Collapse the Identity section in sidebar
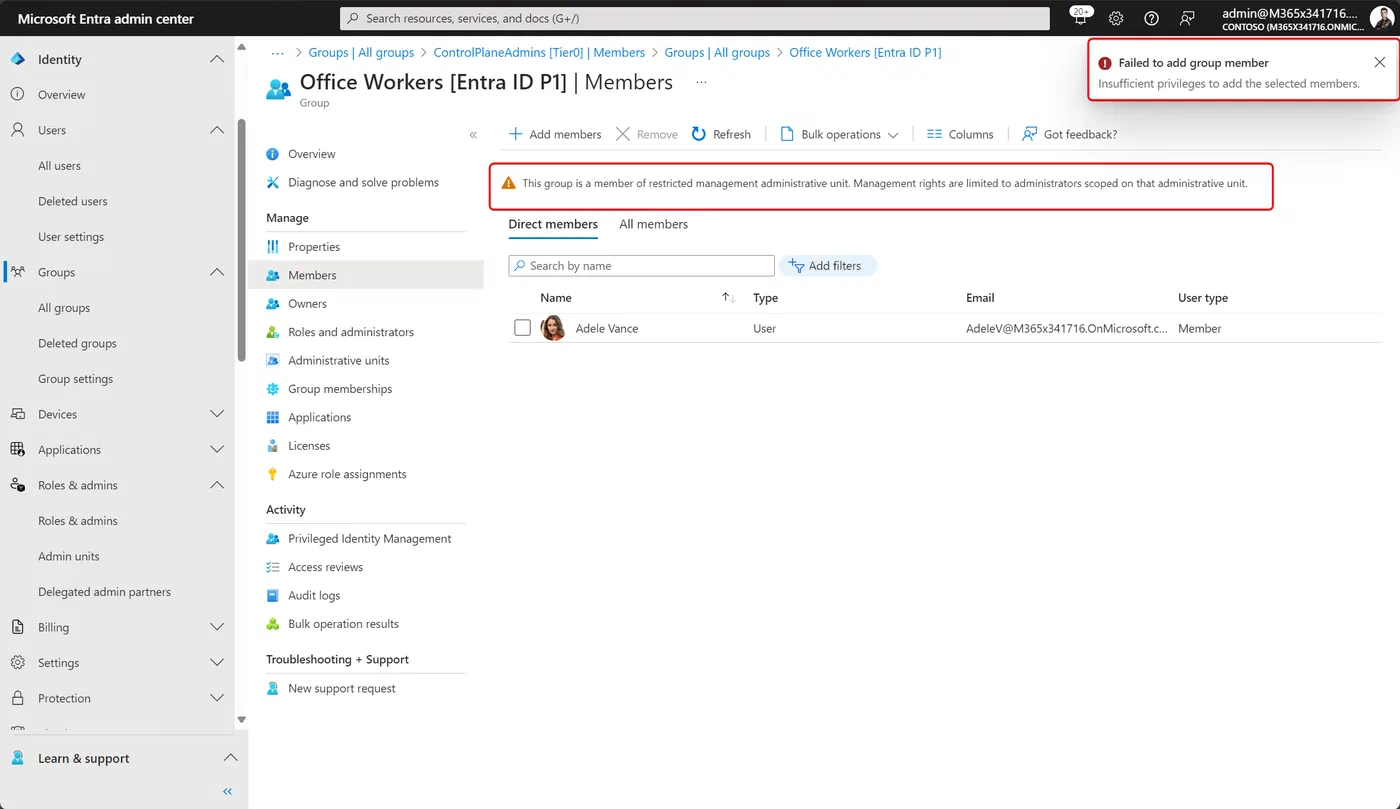Screen dimensions: 1400x809 [x=216, y=60]
